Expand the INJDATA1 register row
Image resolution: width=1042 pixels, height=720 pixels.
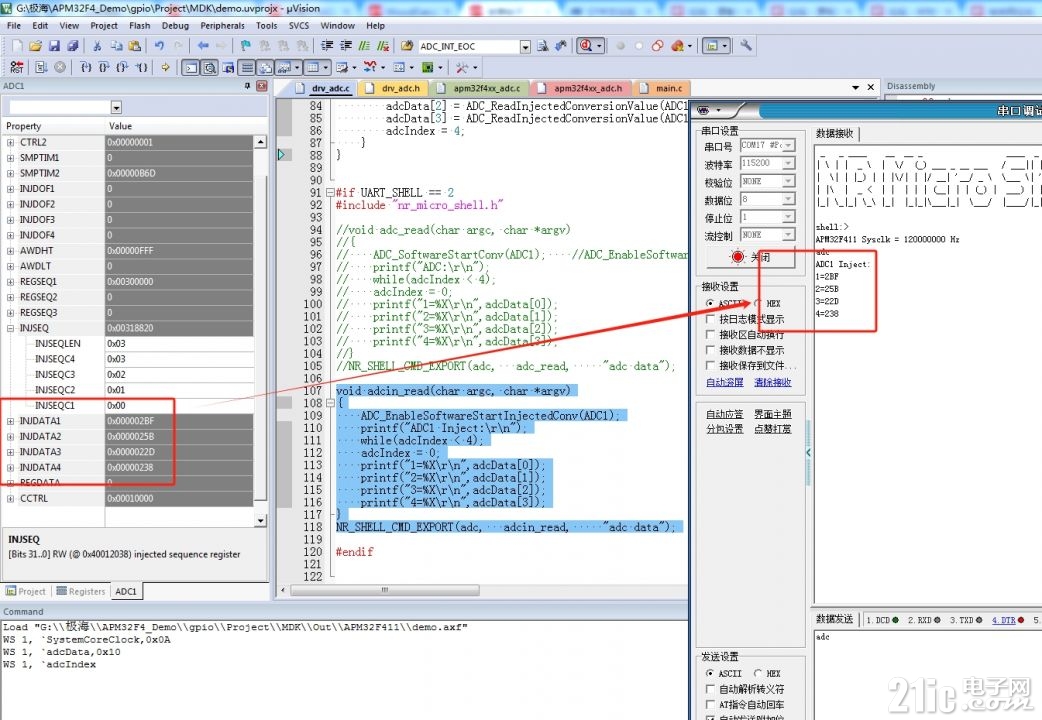click(x=11, y=421)
